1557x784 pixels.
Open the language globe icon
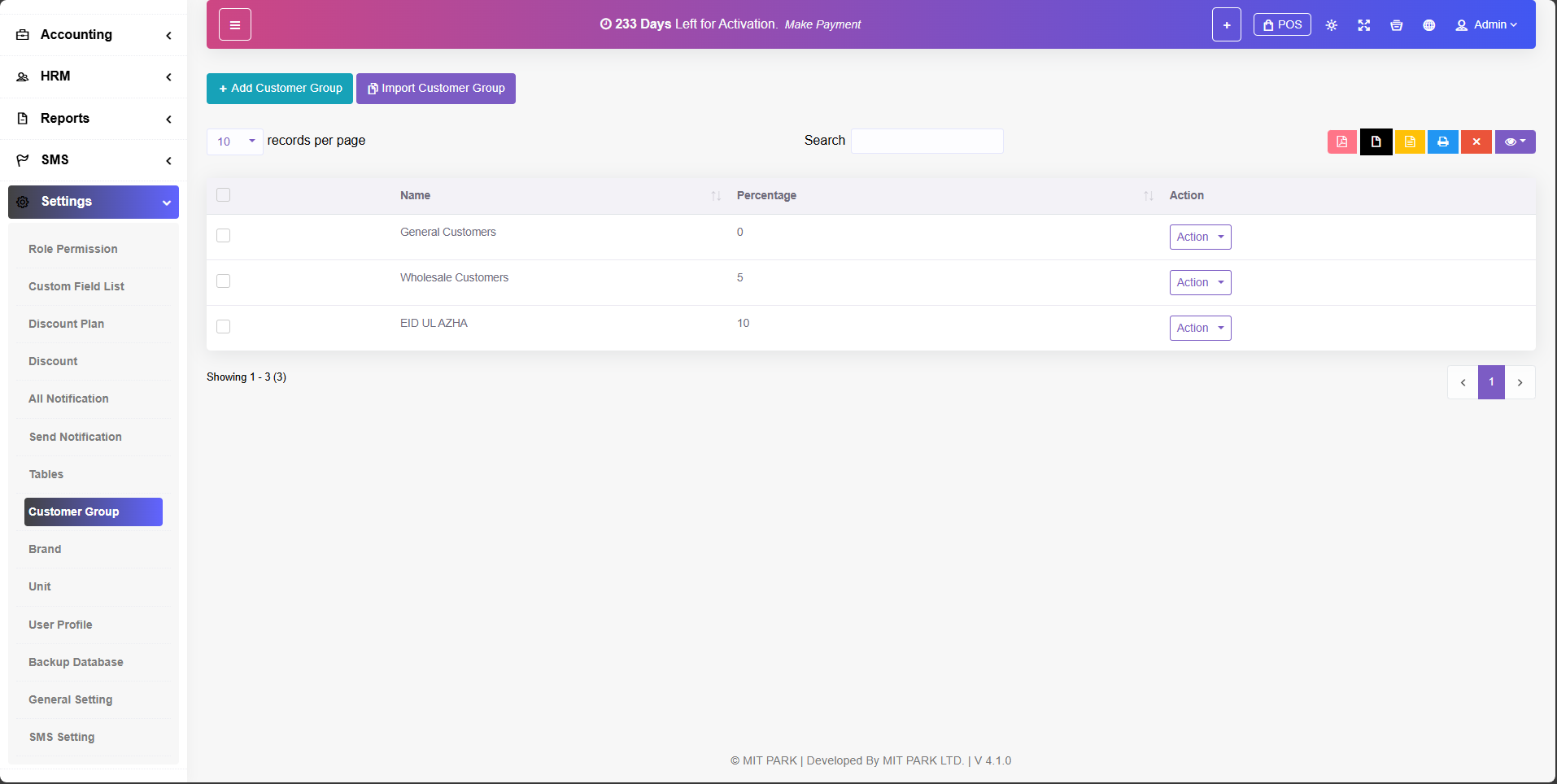[x=1428, y=25]
